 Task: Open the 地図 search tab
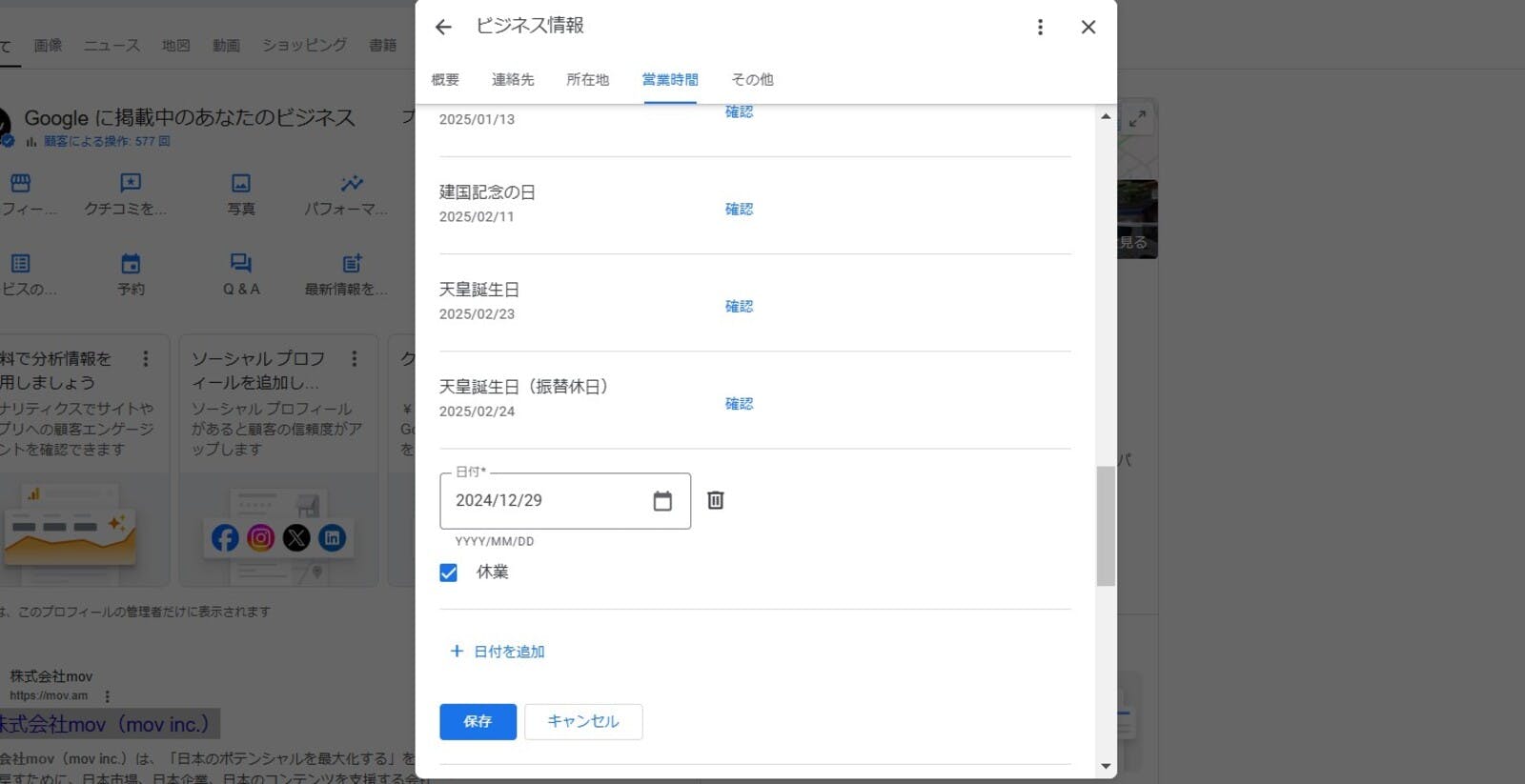pos(175,45)
